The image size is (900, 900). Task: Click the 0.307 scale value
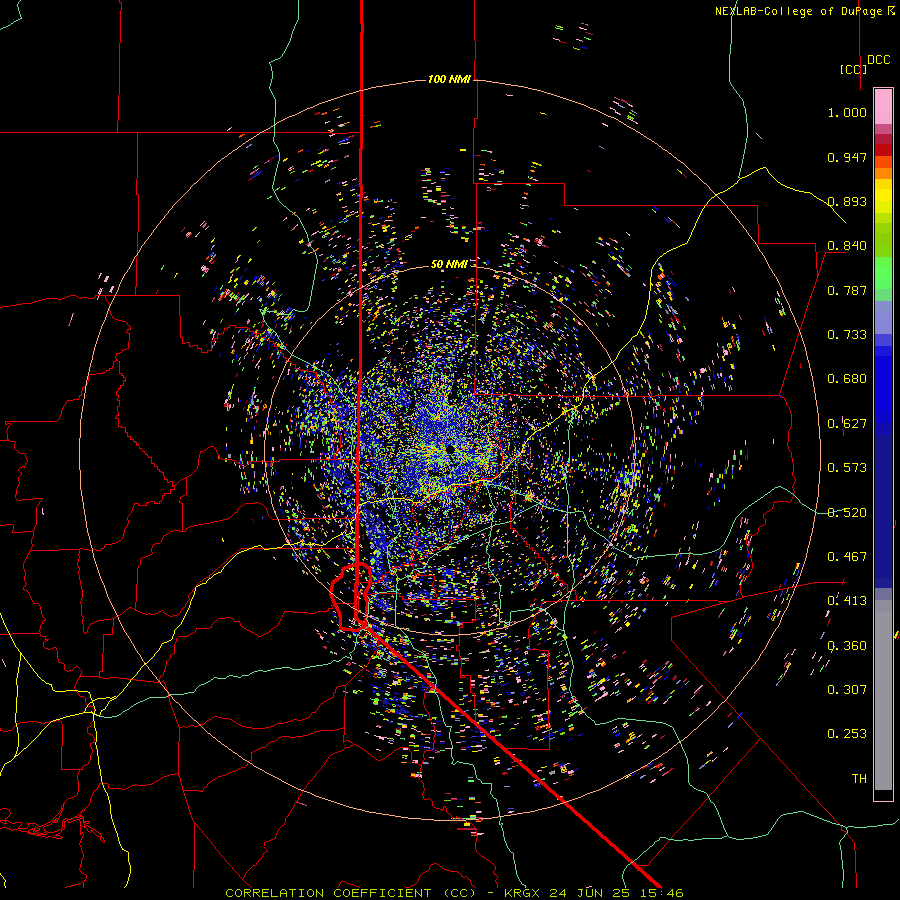click(847, 690)
